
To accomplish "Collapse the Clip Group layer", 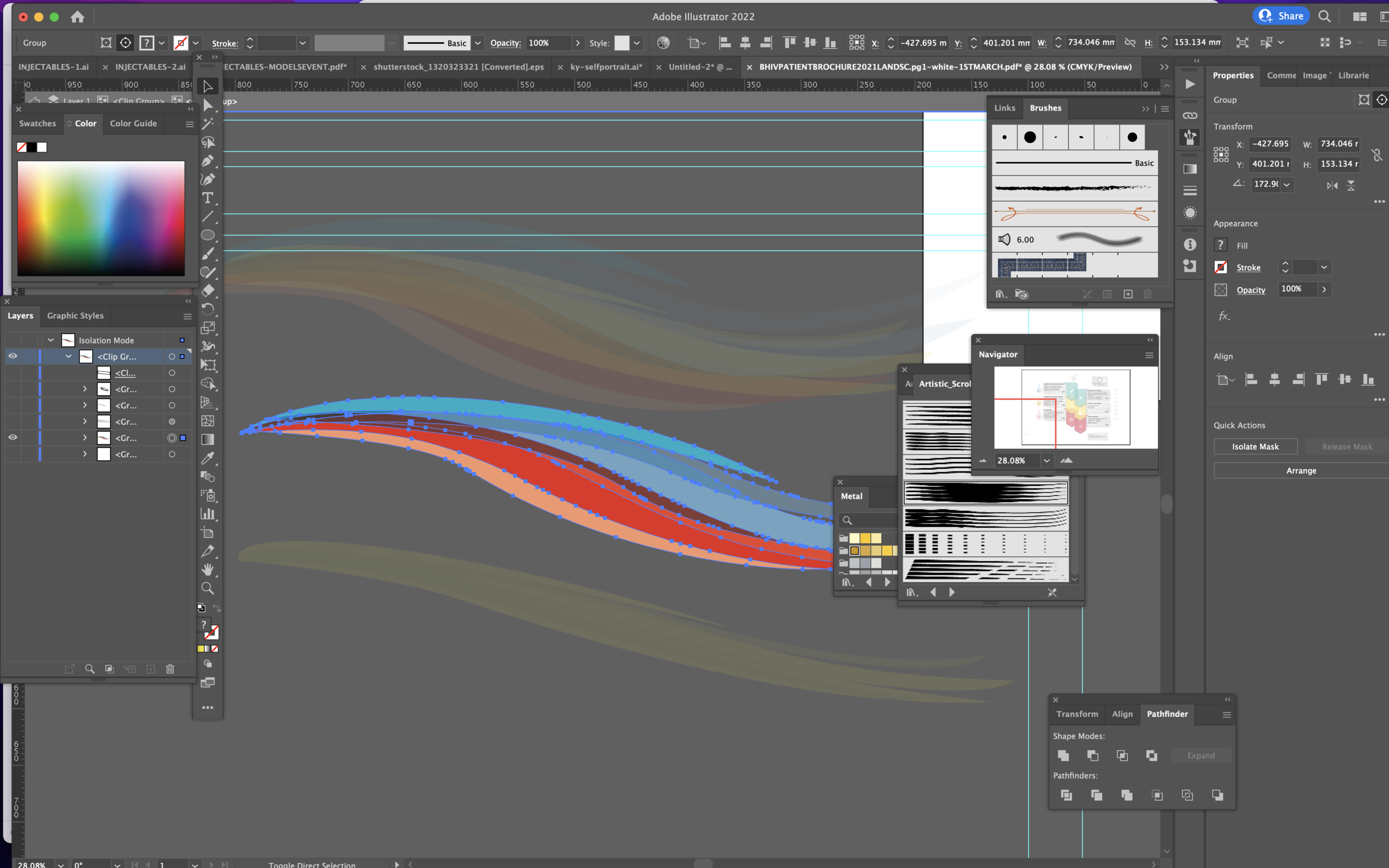I will [x=68, y=357].
